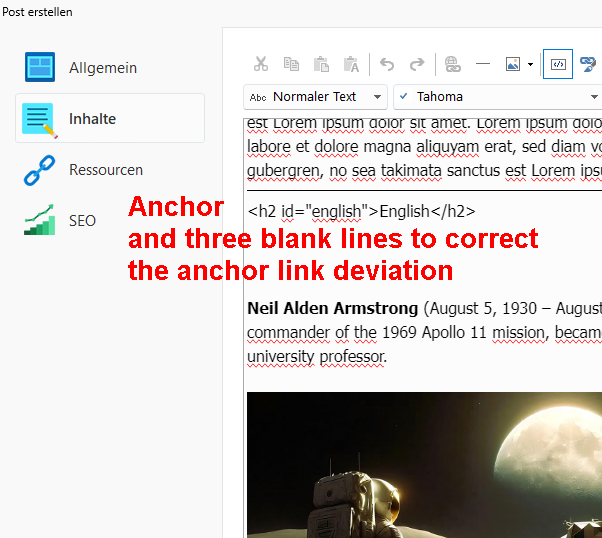Go to the Ressourcen section
Viewport: 602px width, 538px height.
(x=105, y=170)
